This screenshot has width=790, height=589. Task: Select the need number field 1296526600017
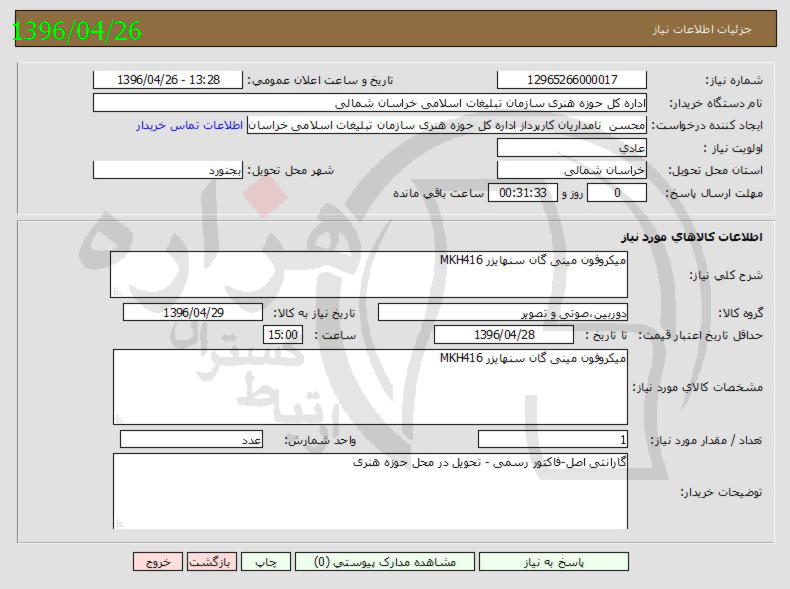(x=572, y=80)
